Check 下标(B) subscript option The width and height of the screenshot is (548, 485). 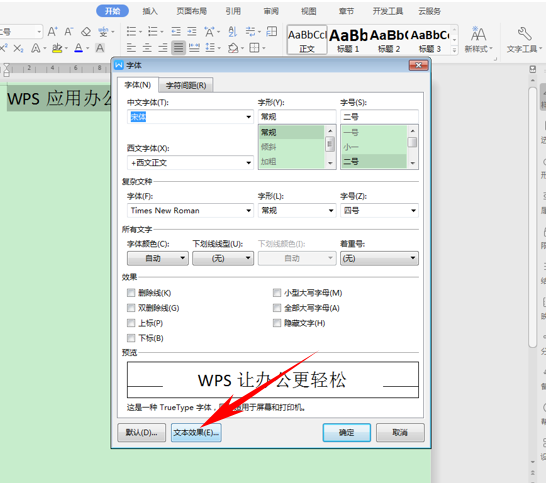[131, 338]
